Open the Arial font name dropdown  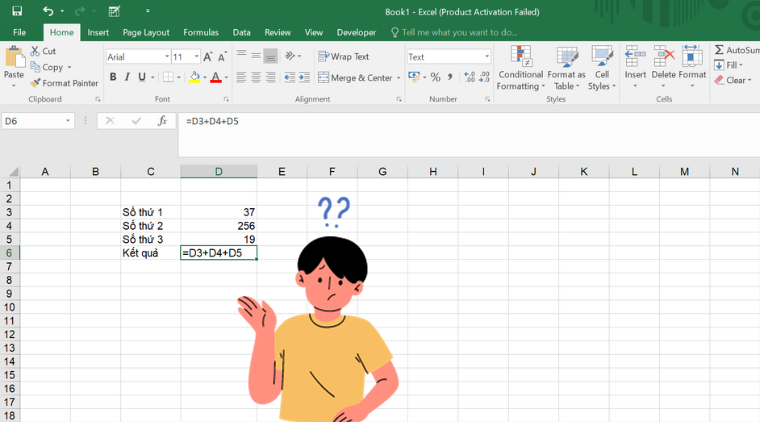coord(167,57)
